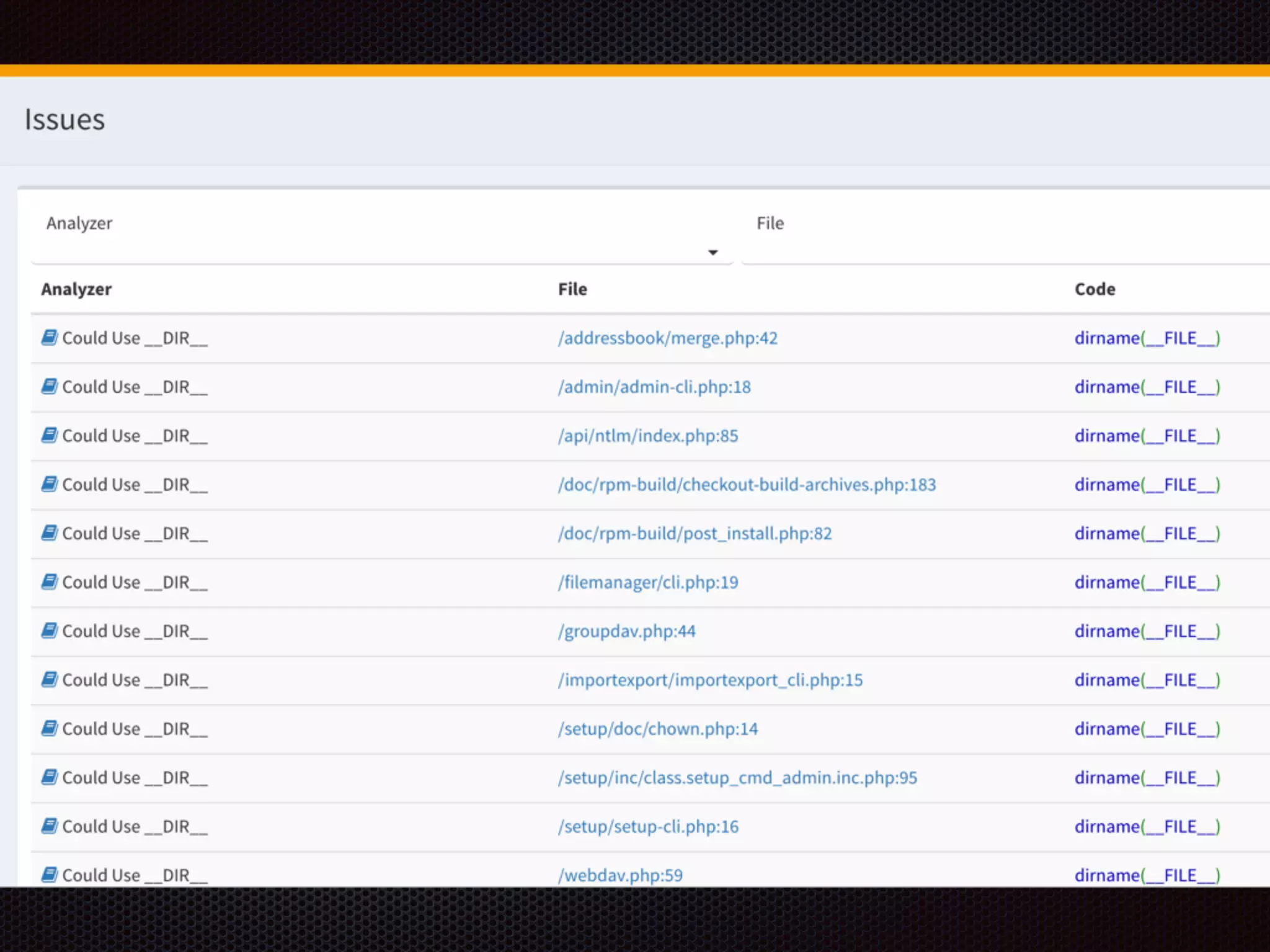Click dirname(__FILE__) code in webdav.php row

coord(1147,875)
